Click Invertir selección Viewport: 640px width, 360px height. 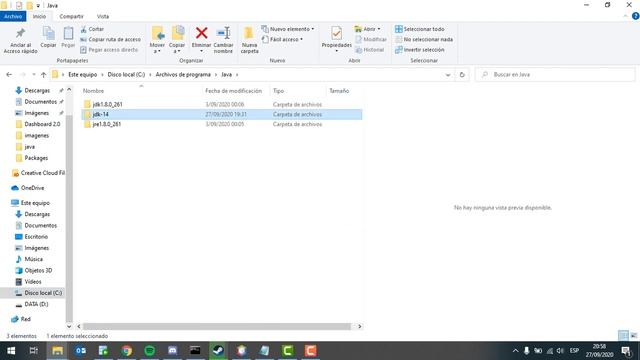click(419, 50)
